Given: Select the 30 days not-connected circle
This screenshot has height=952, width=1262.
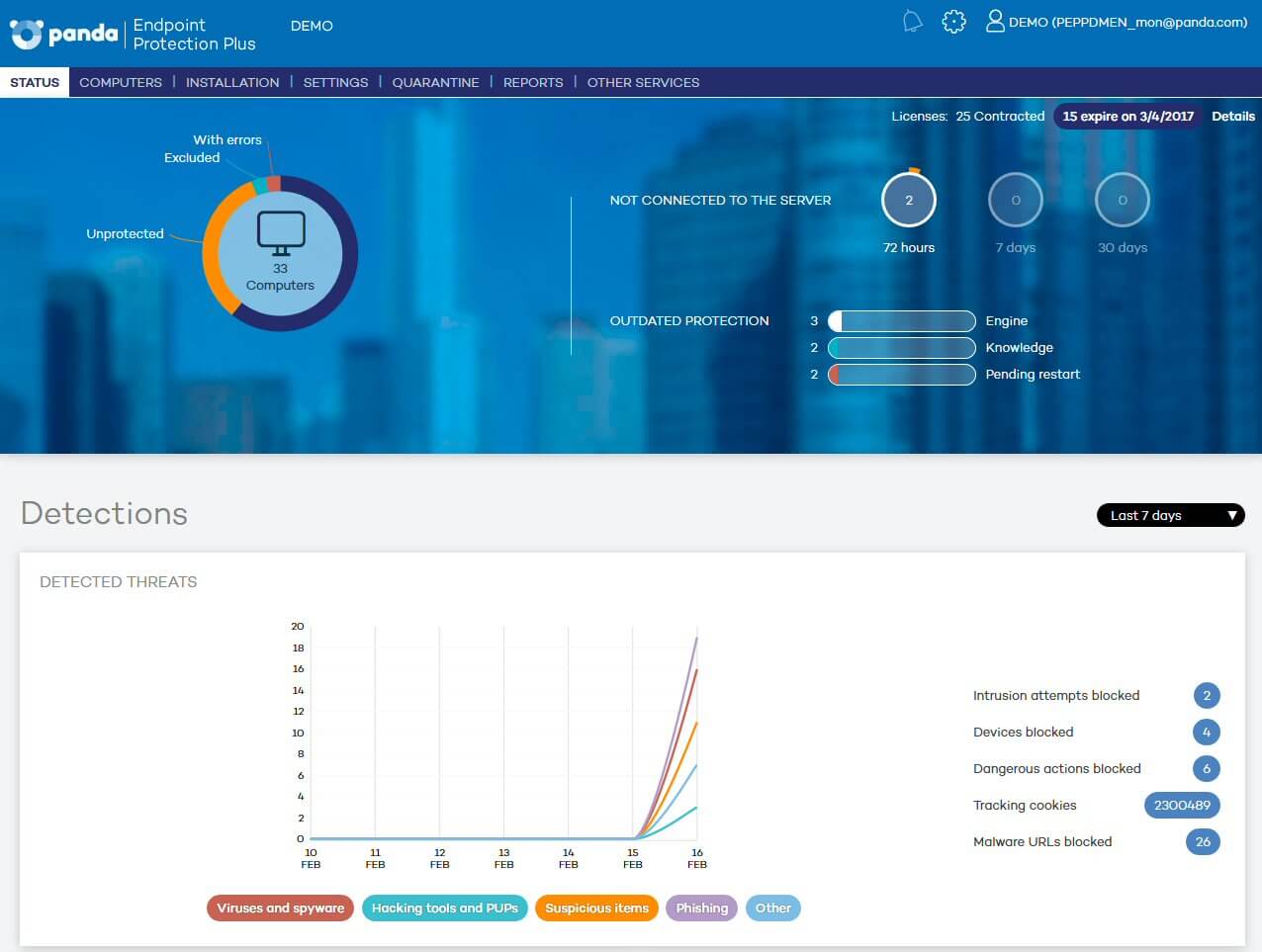Looking at the screenshot, I should point(1123,200).
